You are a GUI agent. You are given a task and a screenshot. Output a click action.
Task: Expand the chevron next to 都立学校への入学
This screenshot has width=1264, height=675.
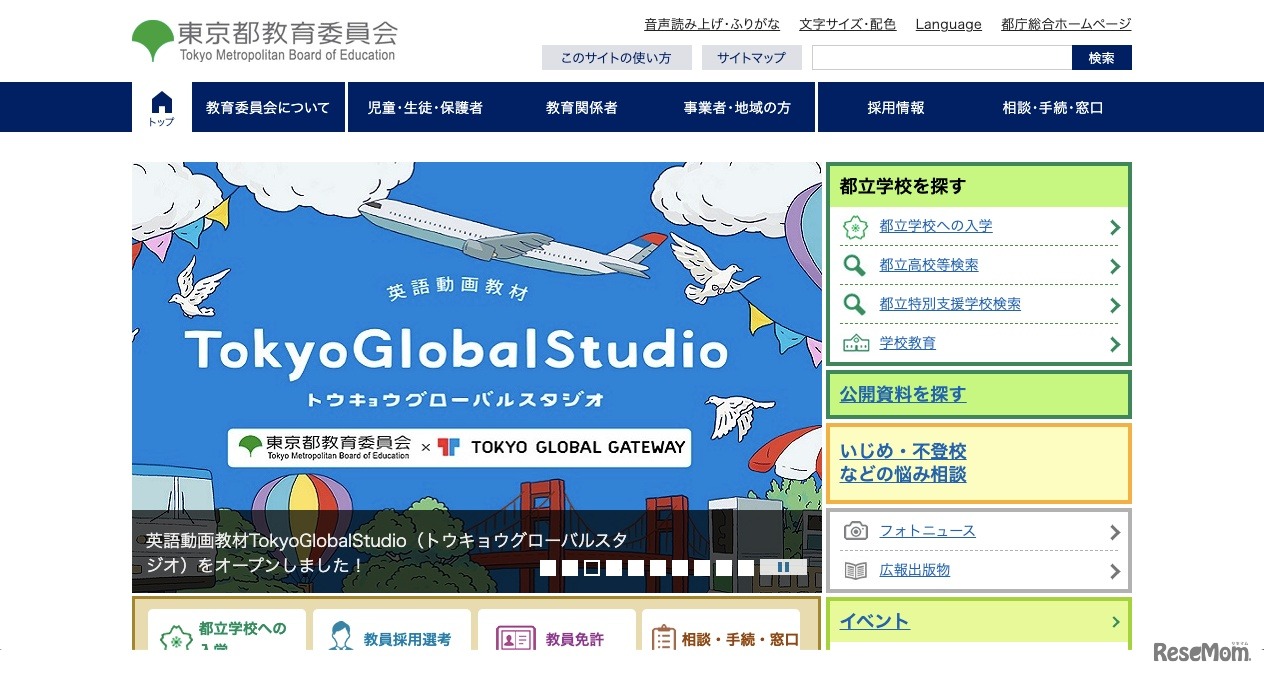pos(1114,227)
